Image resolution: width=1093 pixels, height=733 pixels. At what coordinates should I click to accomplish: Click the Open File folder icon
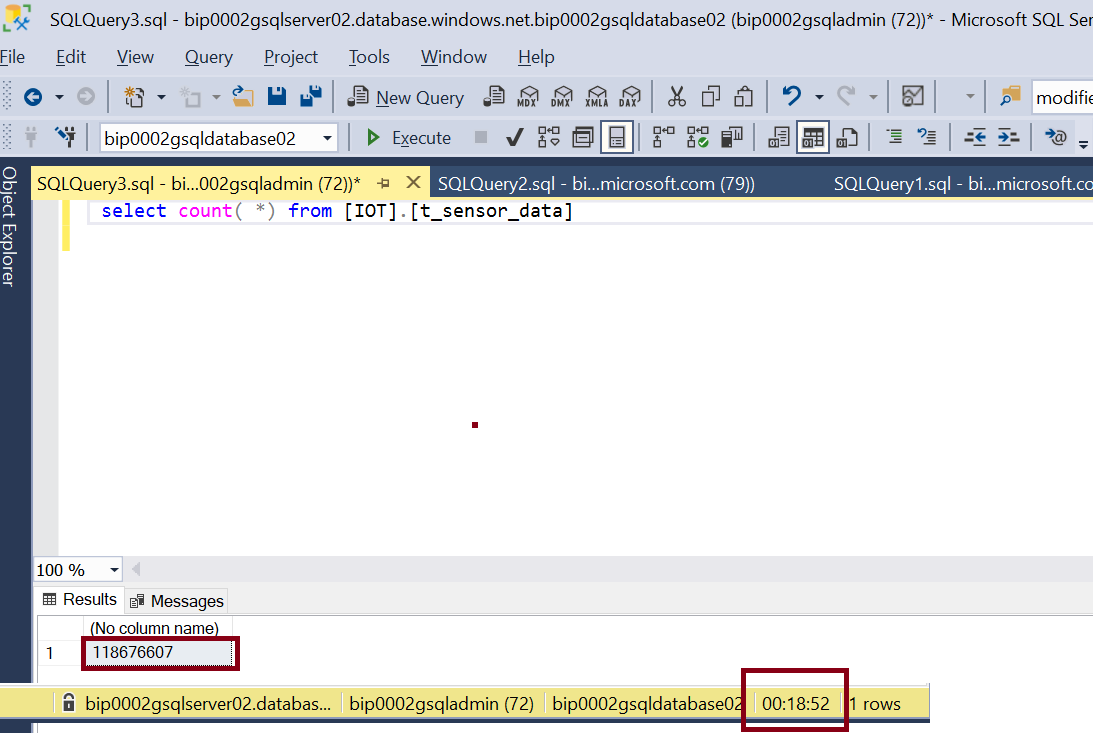click(x=243, y=97)
